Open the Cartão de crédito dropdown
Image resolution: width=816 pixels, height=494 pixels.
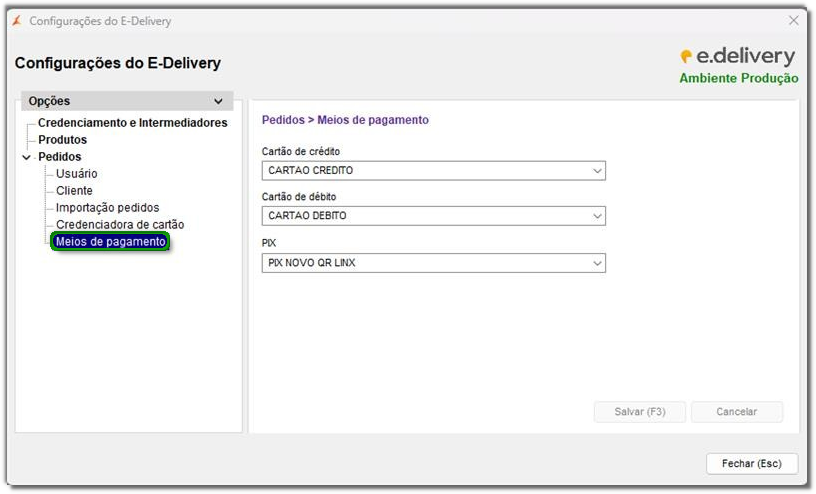tap(434, 171)
